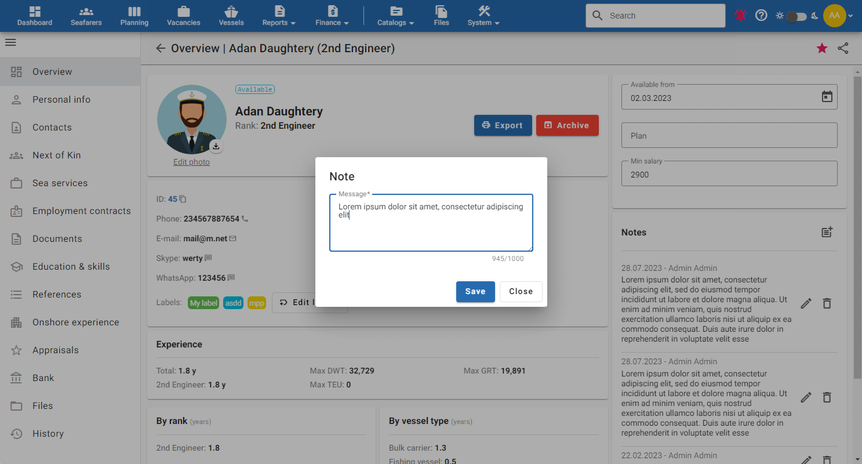Expand the Reports dropdown menu
This screenshot has width=862, height=464.
279,16
